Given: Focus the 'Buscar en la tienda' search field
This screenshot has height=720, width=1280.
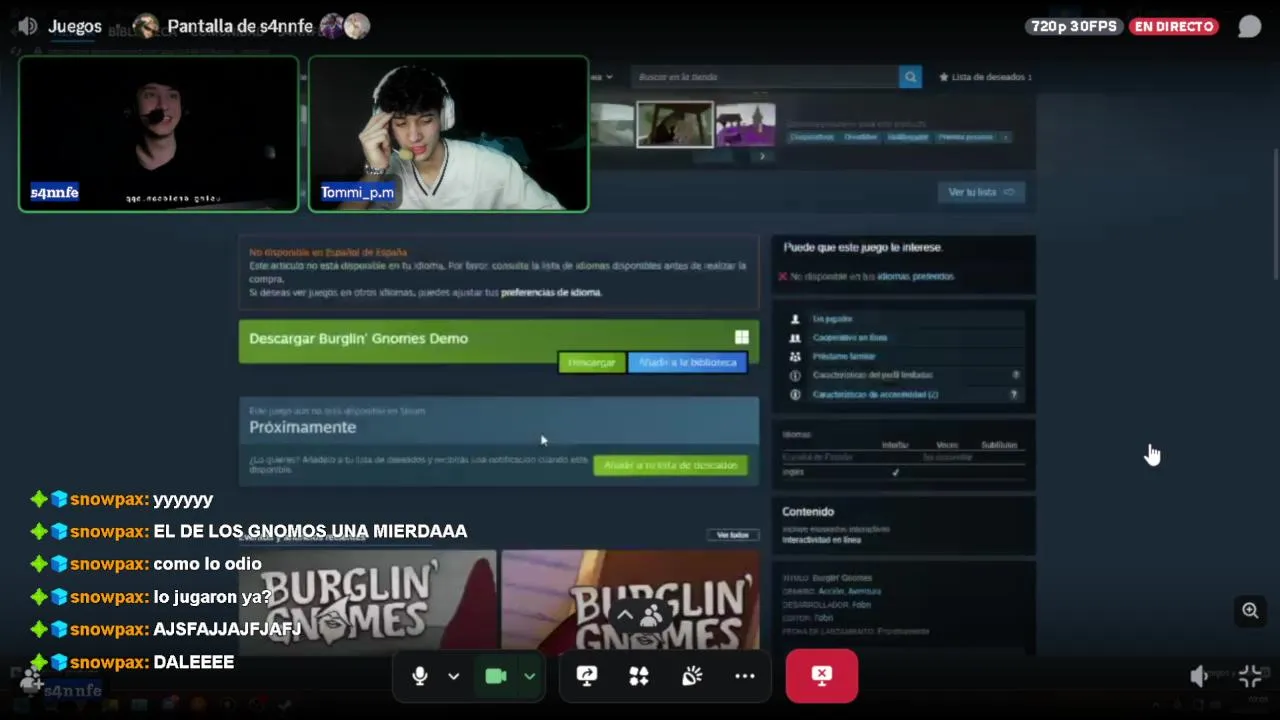Looking at the screenshot, I should coord(765,76).
